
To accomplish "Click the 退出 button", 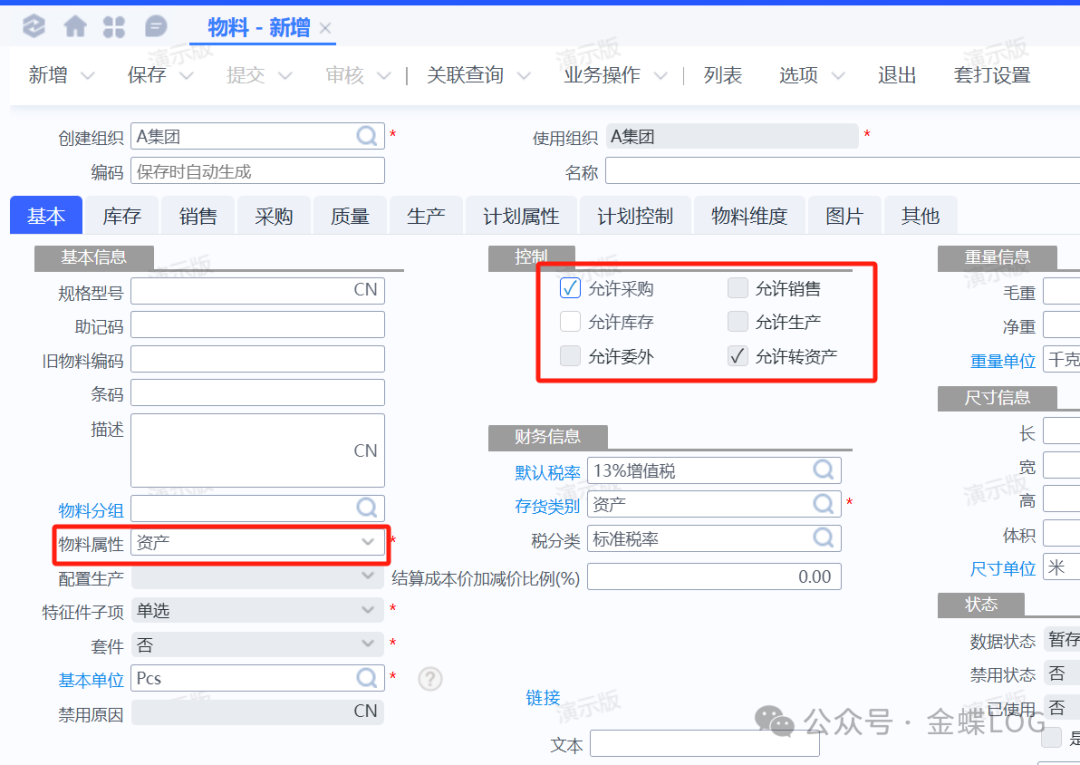I will 897,75.
